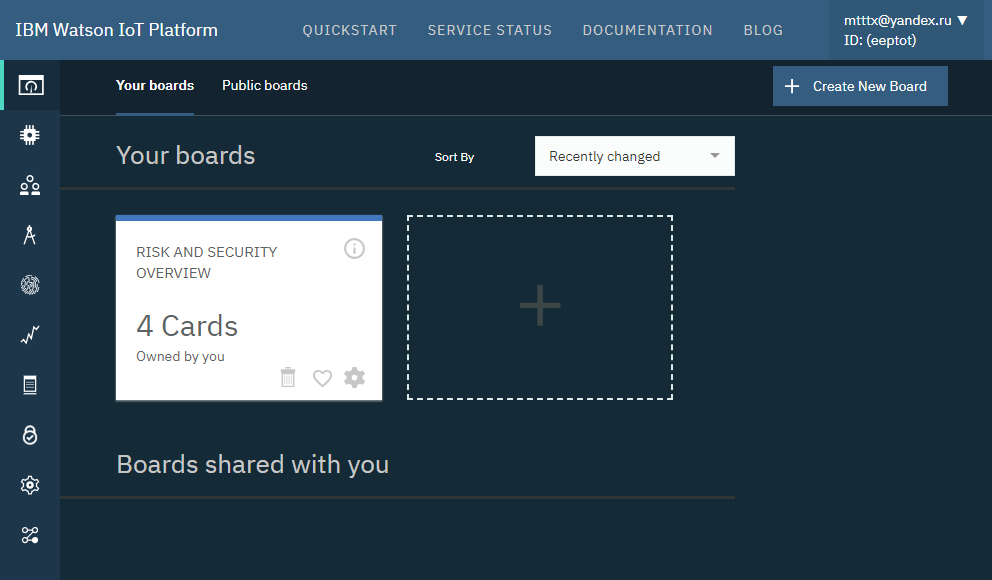
Task: Show info for Risk and Security Overview board
Action: tap(354, 249)
